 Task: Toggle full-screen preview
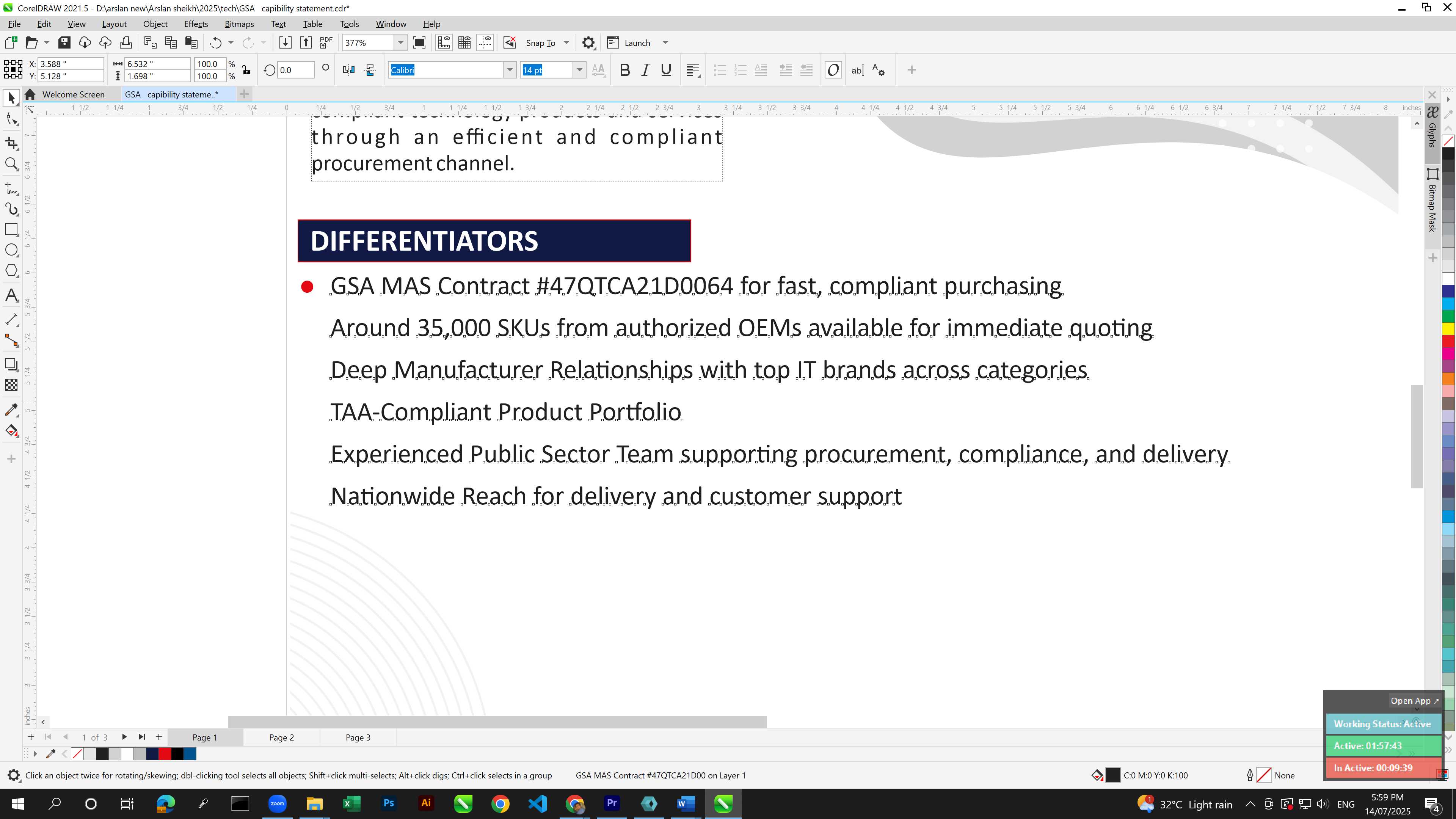pos(419,42)
